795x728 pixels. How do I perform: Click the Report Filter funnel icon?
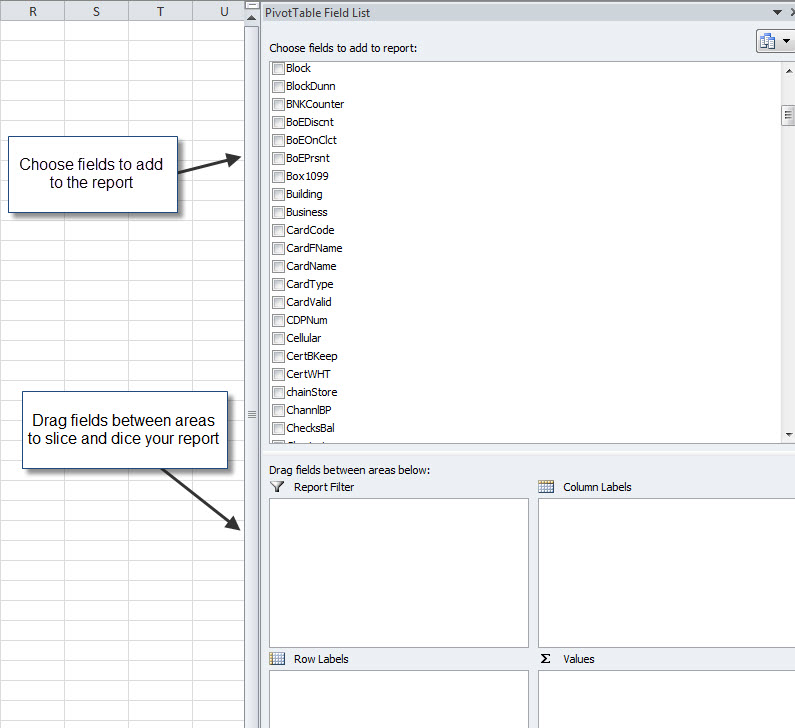pos(277,487)
